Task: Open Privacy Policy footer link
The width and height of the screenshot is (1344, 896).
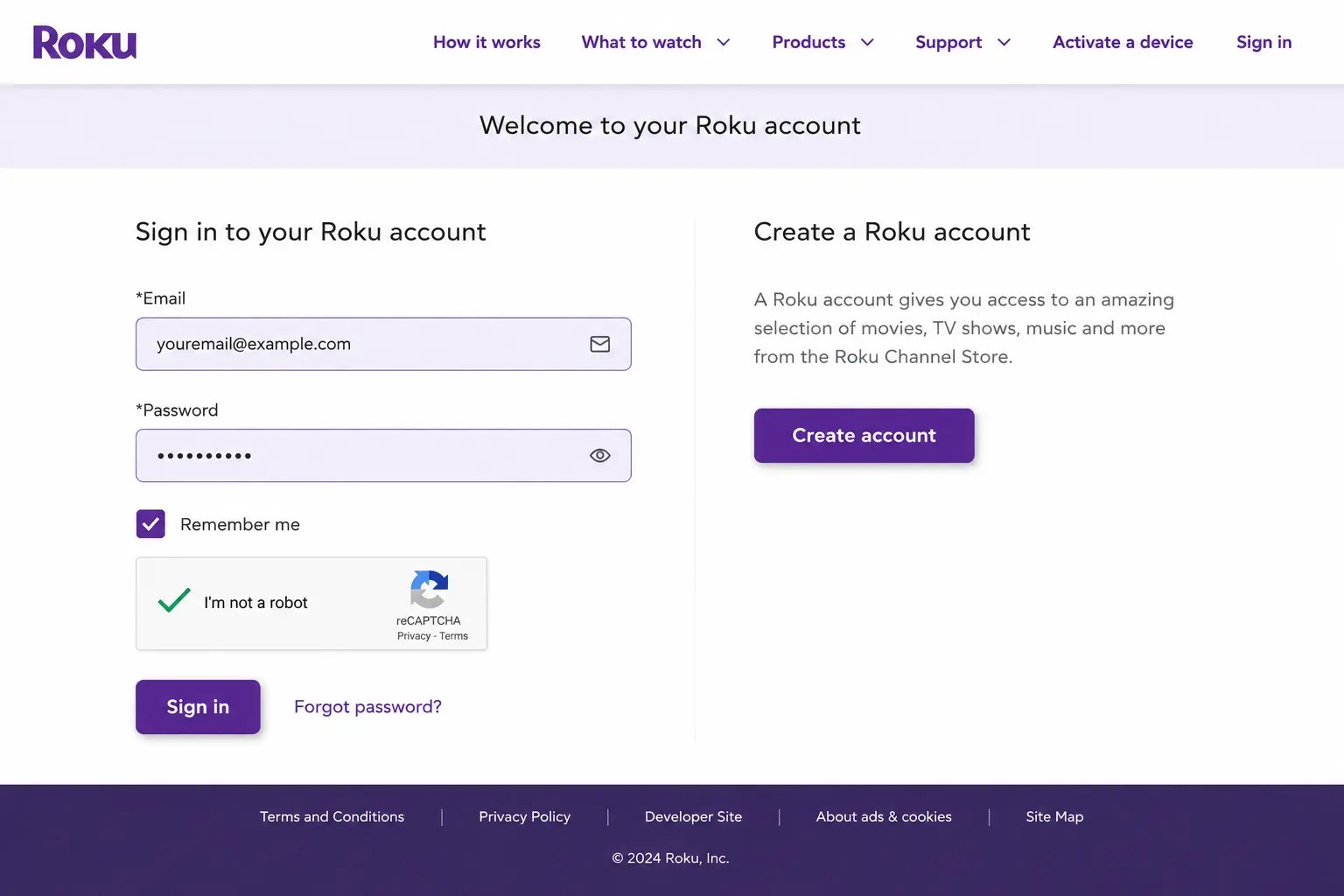Action: (x=524, y=816)
